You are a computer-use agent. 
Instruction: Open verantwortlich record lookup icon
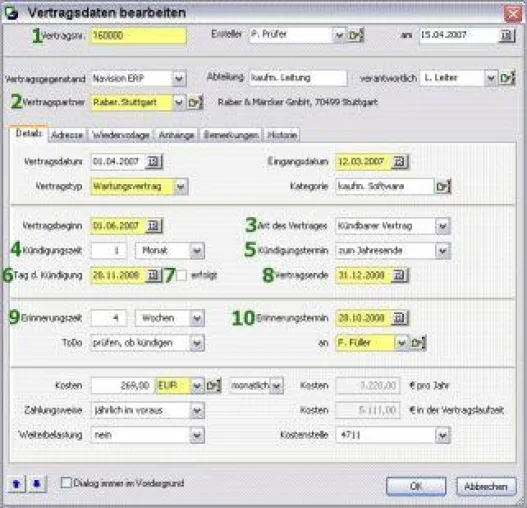[x=507, y=78]
